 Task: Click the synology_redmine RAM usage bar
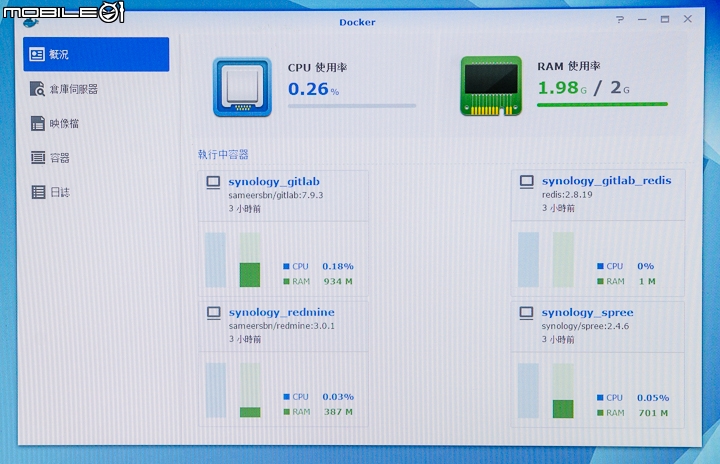click(250, 390)
